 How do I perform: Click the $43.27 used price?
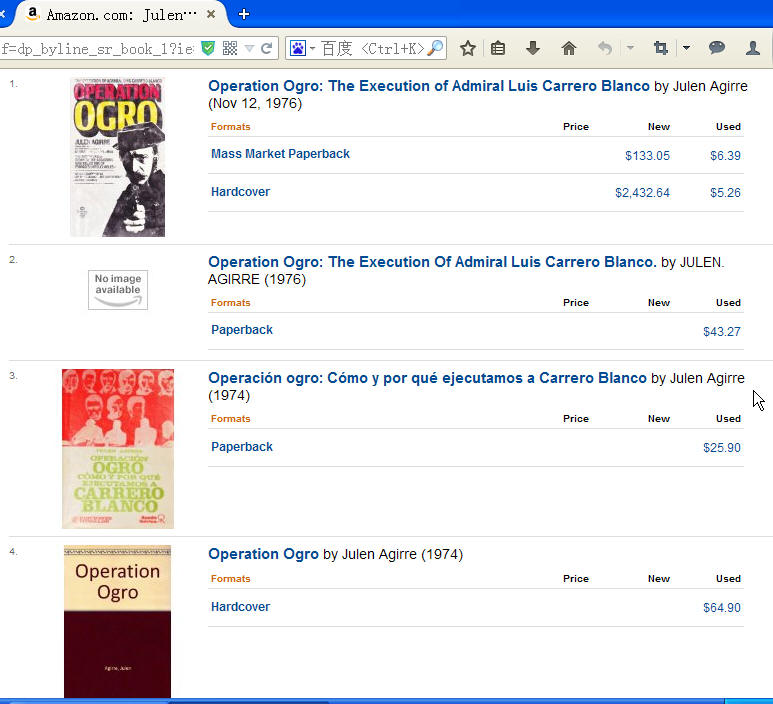coord(722,332)
